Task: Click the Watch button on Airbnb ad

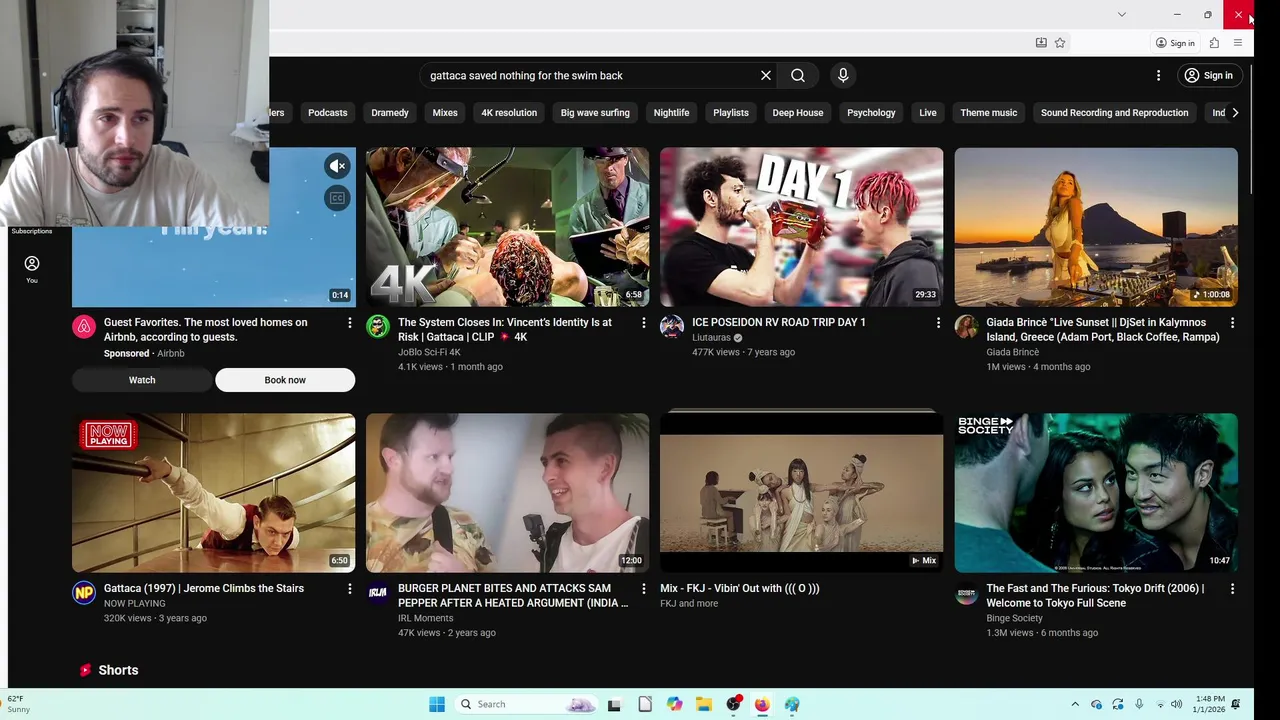Action: tap(142, 380)
